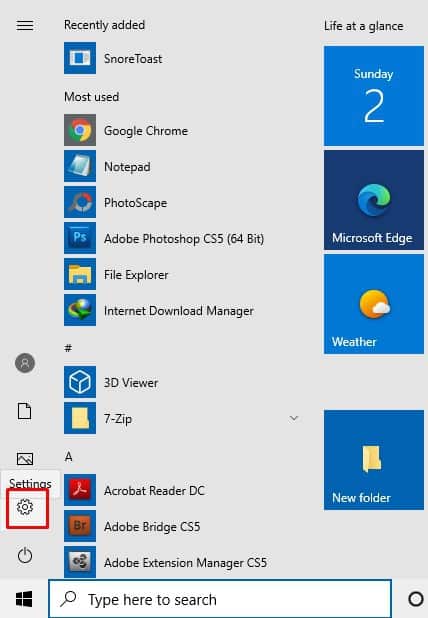Click the Recently added heading
Viewport: 428px width, 618px height.
[104, 25]
